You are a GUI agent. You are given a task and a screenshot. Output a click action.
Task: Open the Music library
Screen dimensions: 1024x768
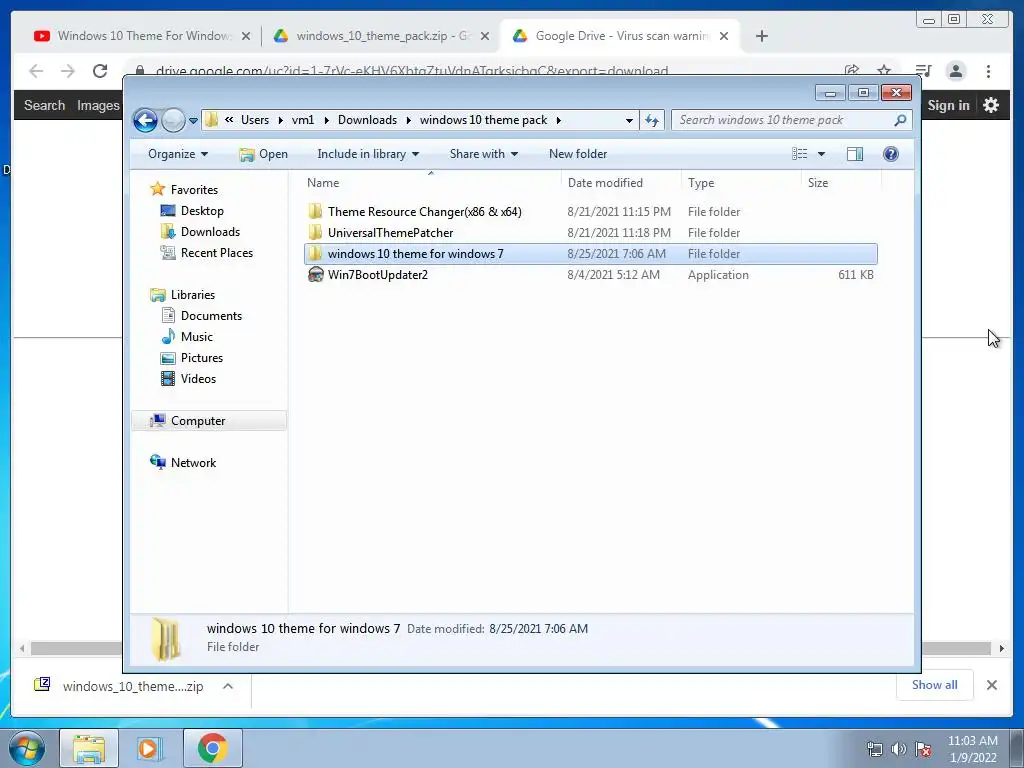[x=197, y=337]
